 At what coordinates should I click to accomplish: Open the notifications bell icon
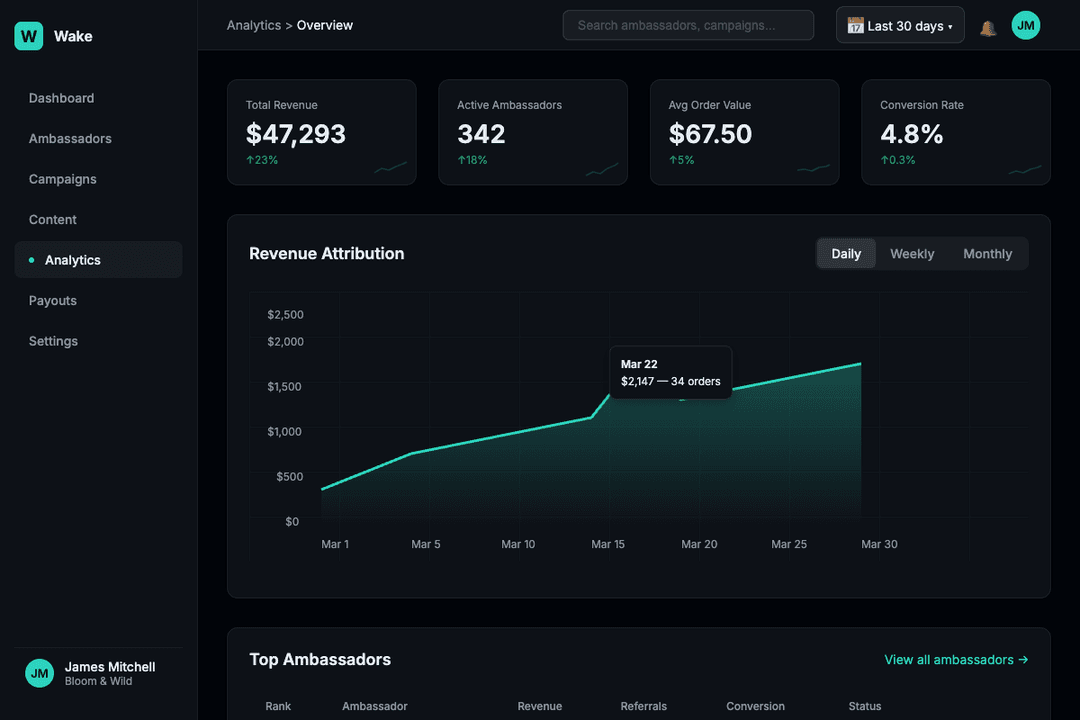[988, 25]
